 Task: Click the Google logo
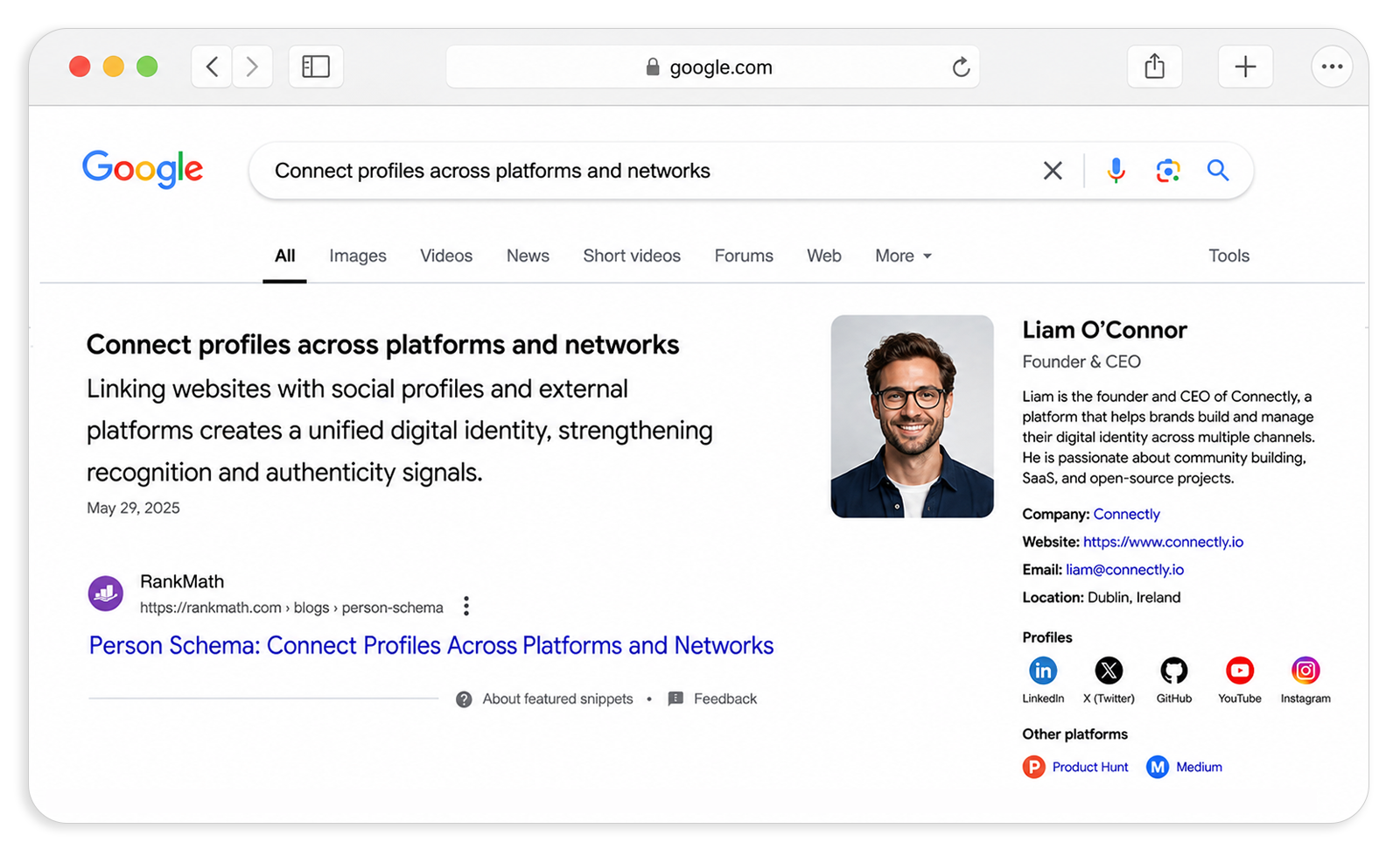tap(143, 168)
